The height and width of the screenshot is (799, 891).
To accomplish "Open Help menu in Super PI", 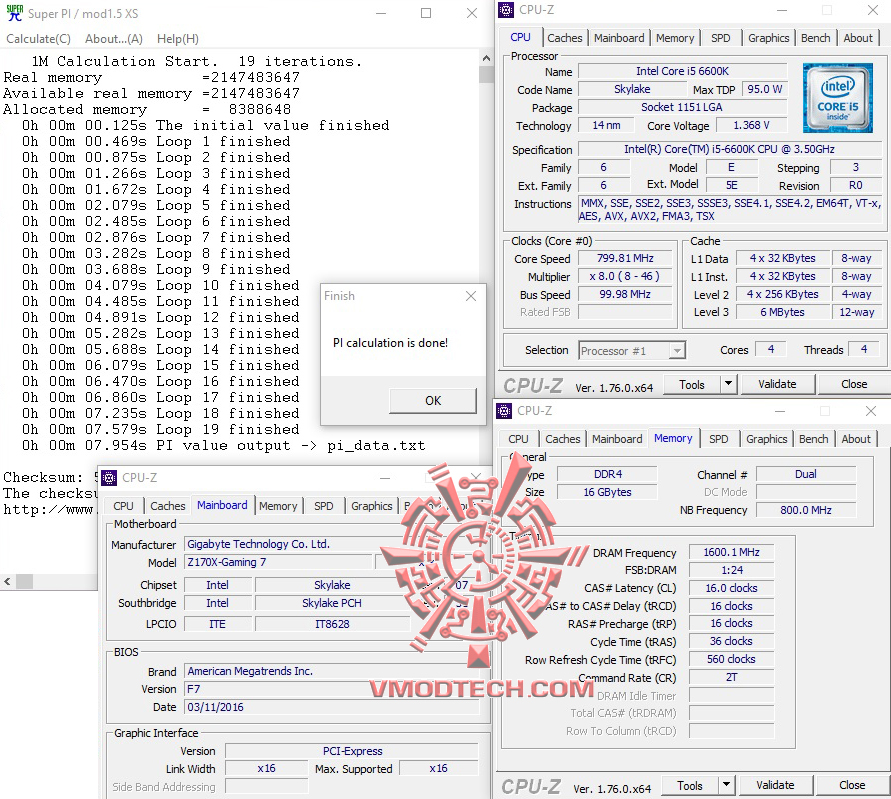I will [178, 39].
